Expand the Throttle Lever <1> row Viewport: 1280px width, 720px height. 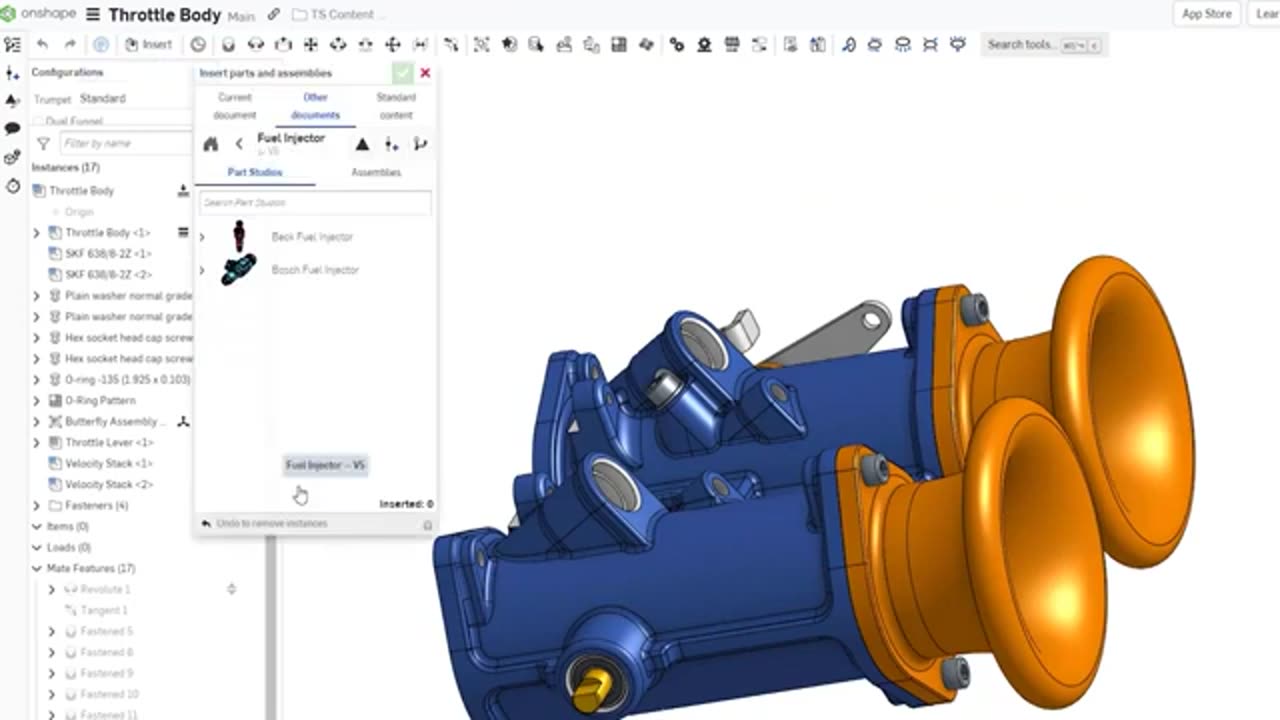(x=37, y=443)
